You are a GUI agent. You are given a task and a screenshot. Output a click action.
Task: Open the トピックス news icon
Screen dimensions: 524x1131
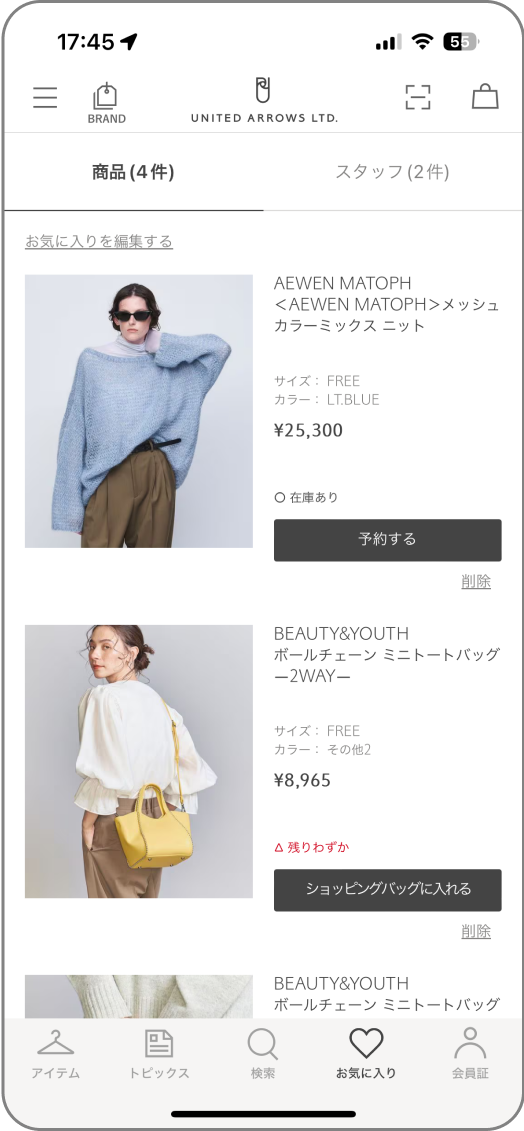click(x=159, y=1054)
